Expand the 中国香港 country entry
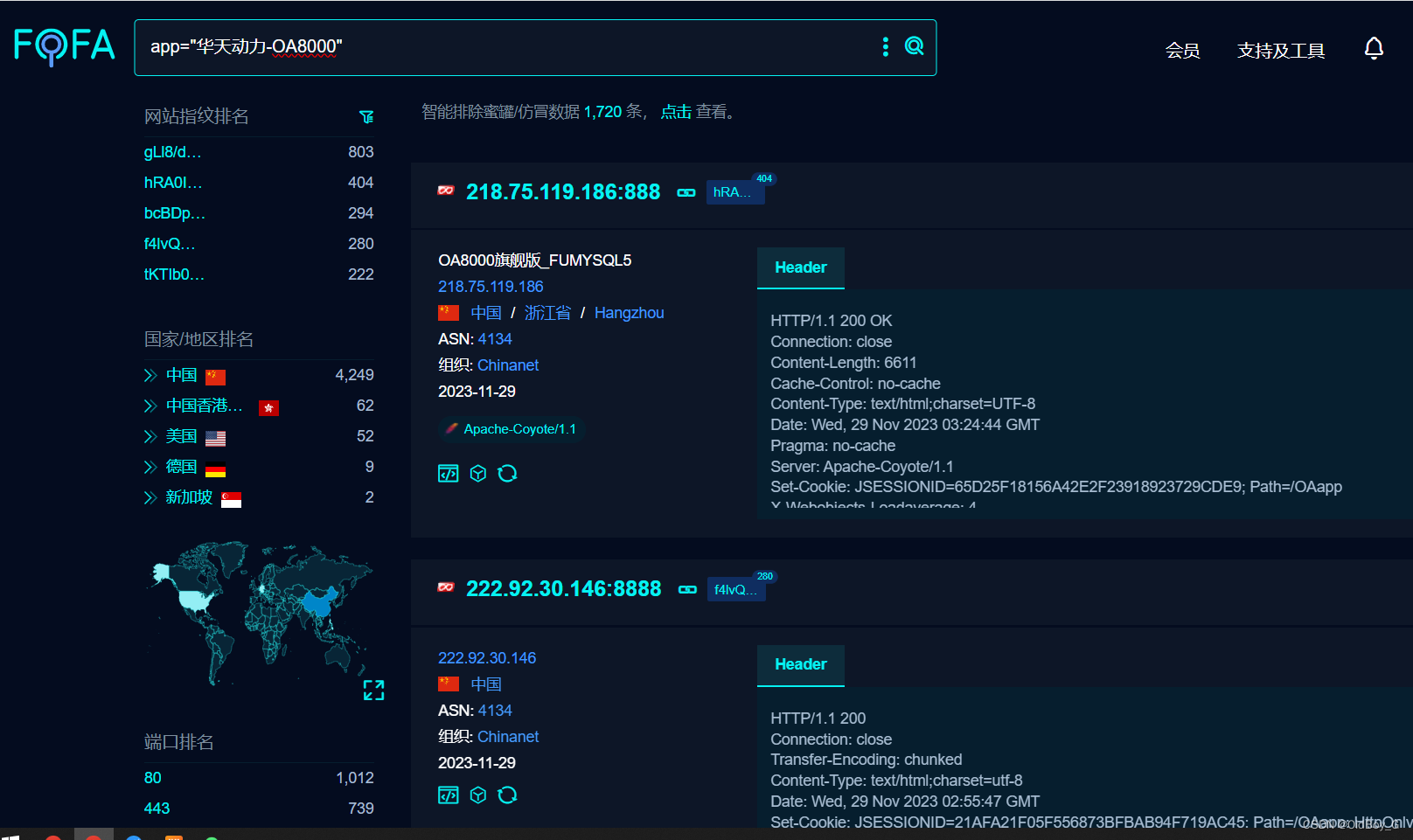 tap(150, 406)
